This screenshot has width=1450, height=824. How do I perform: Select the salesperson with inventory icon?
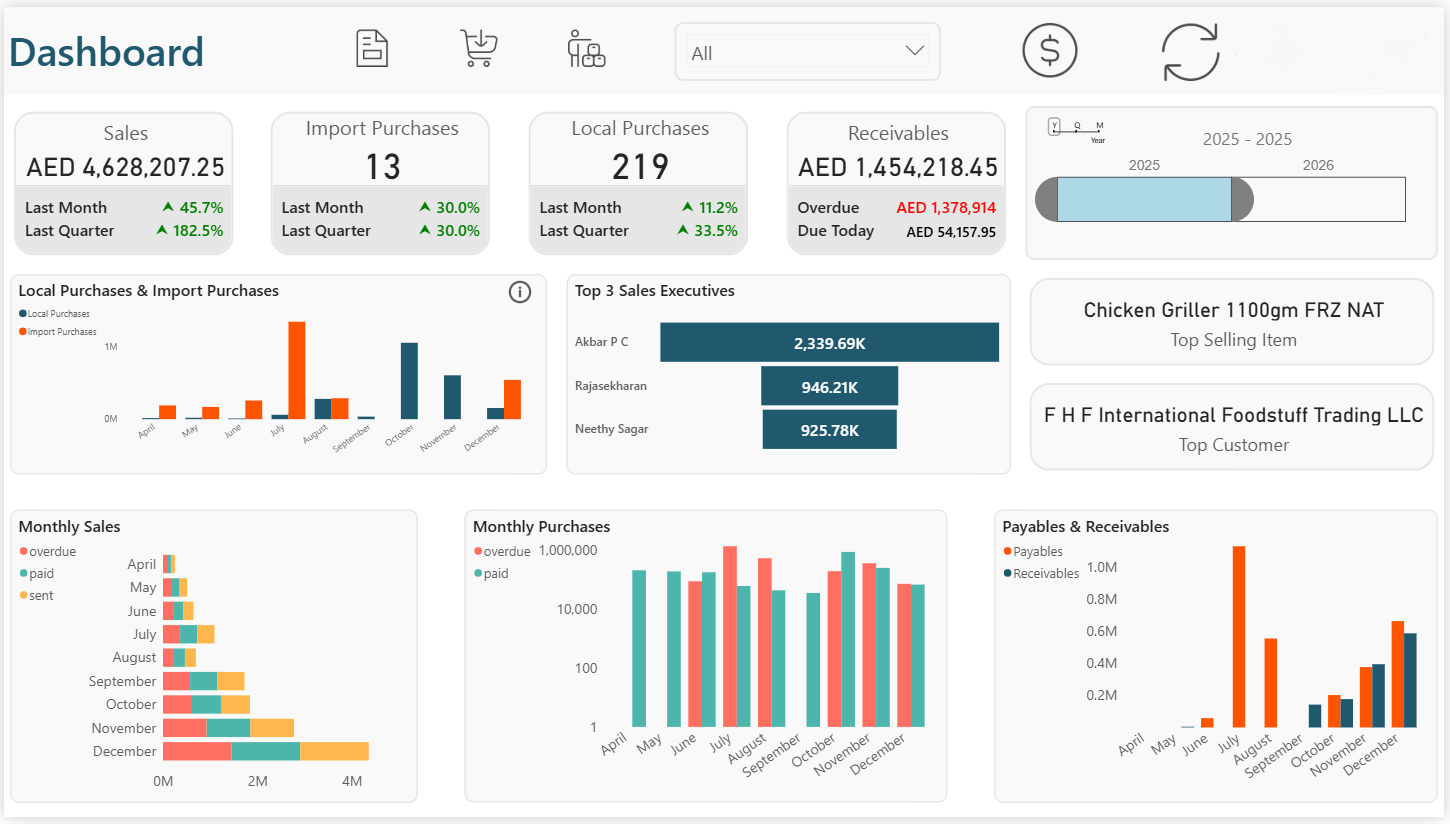pyautogui.click(x=586, y=48)
